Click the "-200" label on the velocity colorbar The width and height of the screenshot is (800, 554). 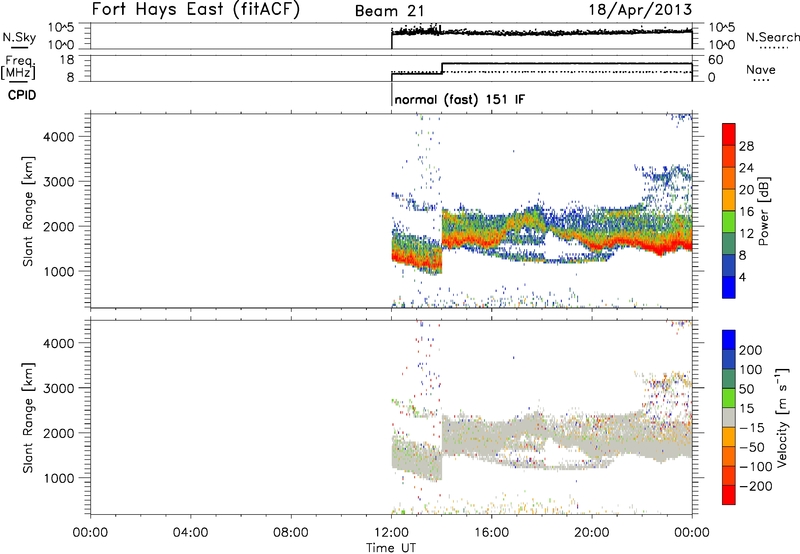(x=756, y=487)
